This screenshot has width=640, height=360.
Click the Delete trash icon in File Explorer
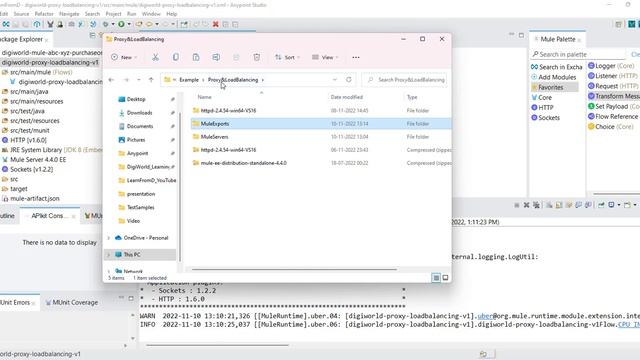pyautogui.click(x=256, y=57)
